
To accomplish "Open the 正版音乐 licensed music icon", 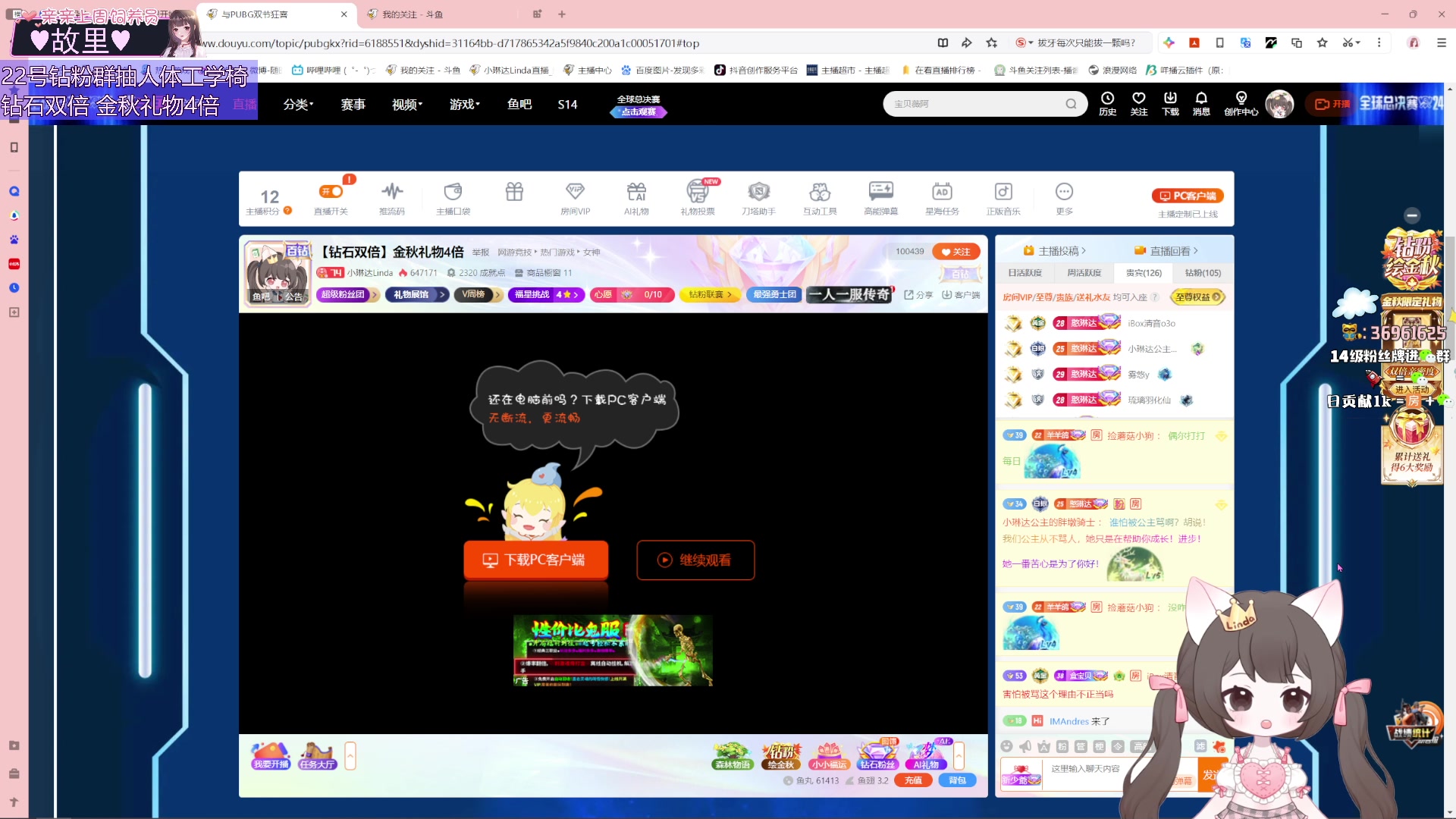I will (1003, 197).
